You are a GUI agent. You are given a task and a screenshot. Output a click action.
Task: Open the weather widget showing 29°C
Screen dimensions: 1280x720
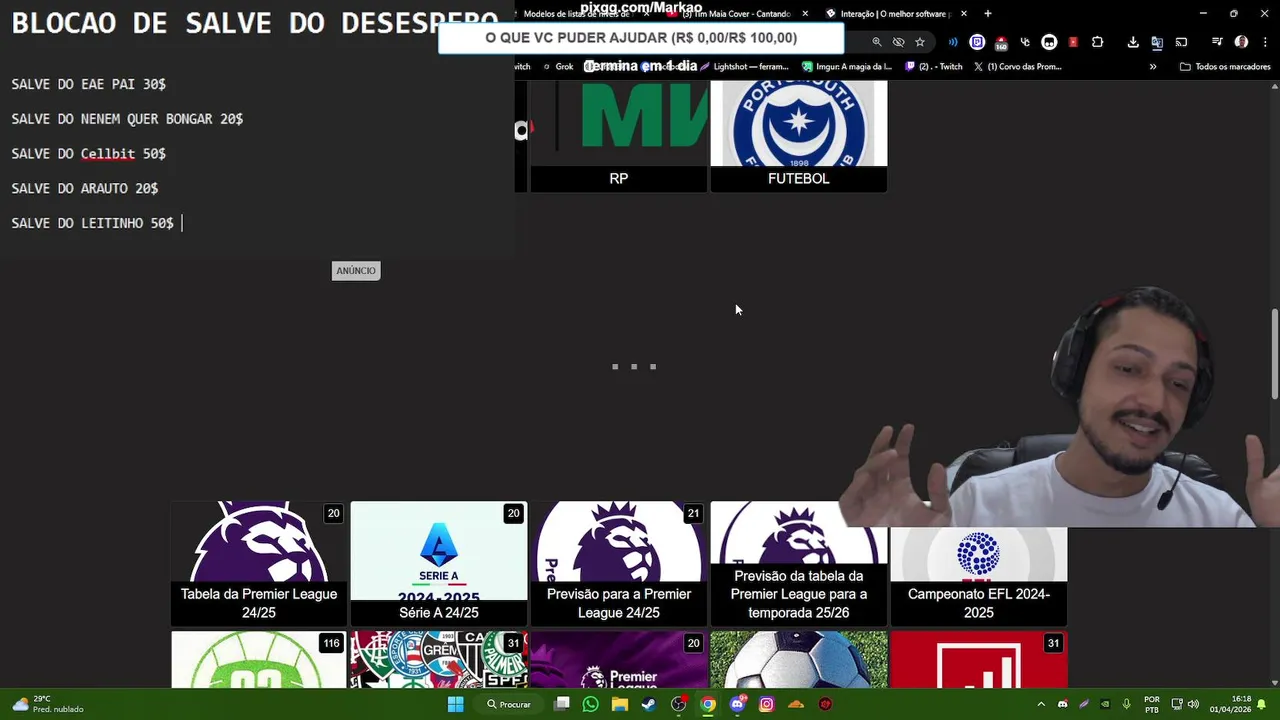point(48,704)
